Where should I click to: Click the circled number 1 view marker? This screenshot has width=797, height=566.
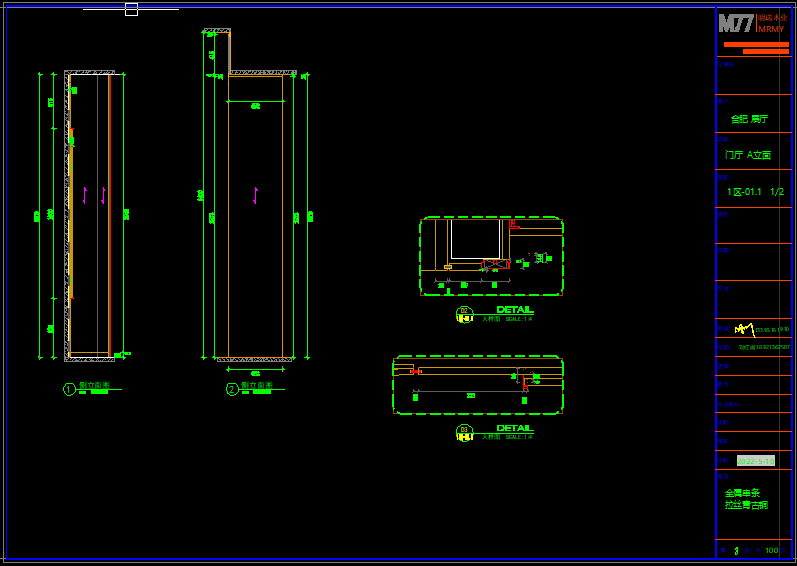pyautogui.click(x=69, y=389)
